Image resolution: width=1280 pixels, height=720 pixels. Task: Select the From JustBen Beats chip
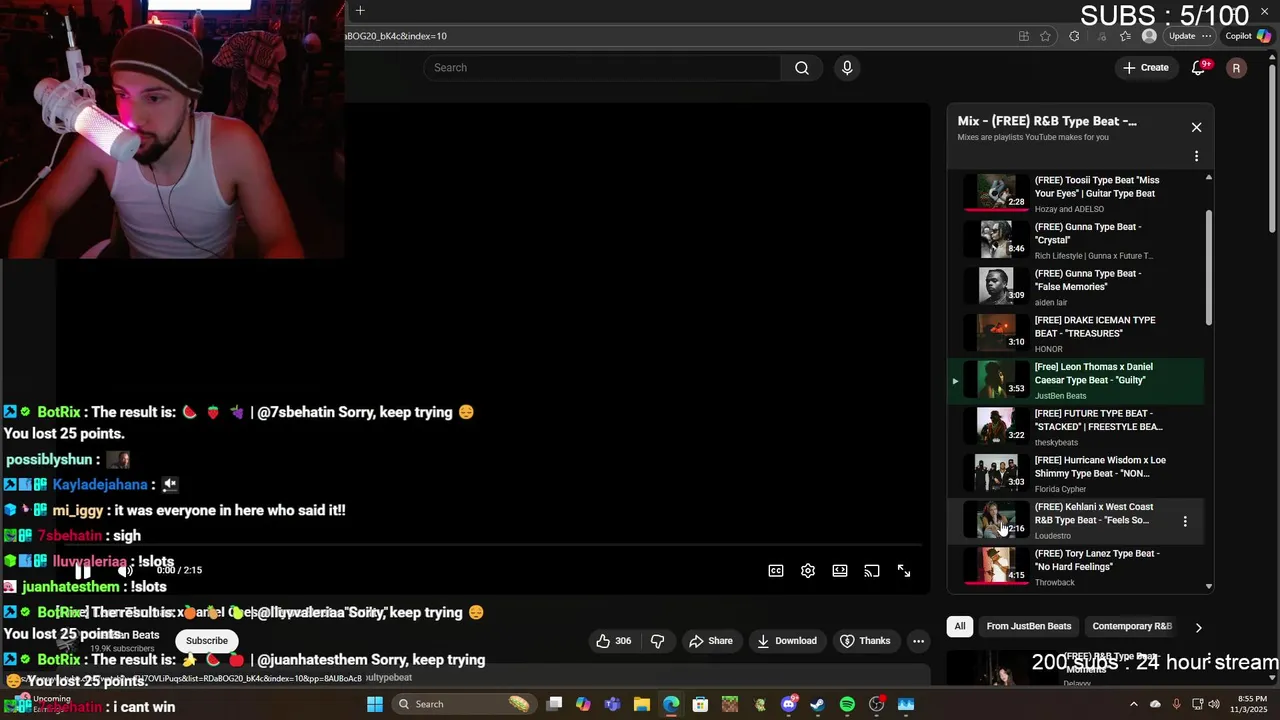click(1029, 626)
